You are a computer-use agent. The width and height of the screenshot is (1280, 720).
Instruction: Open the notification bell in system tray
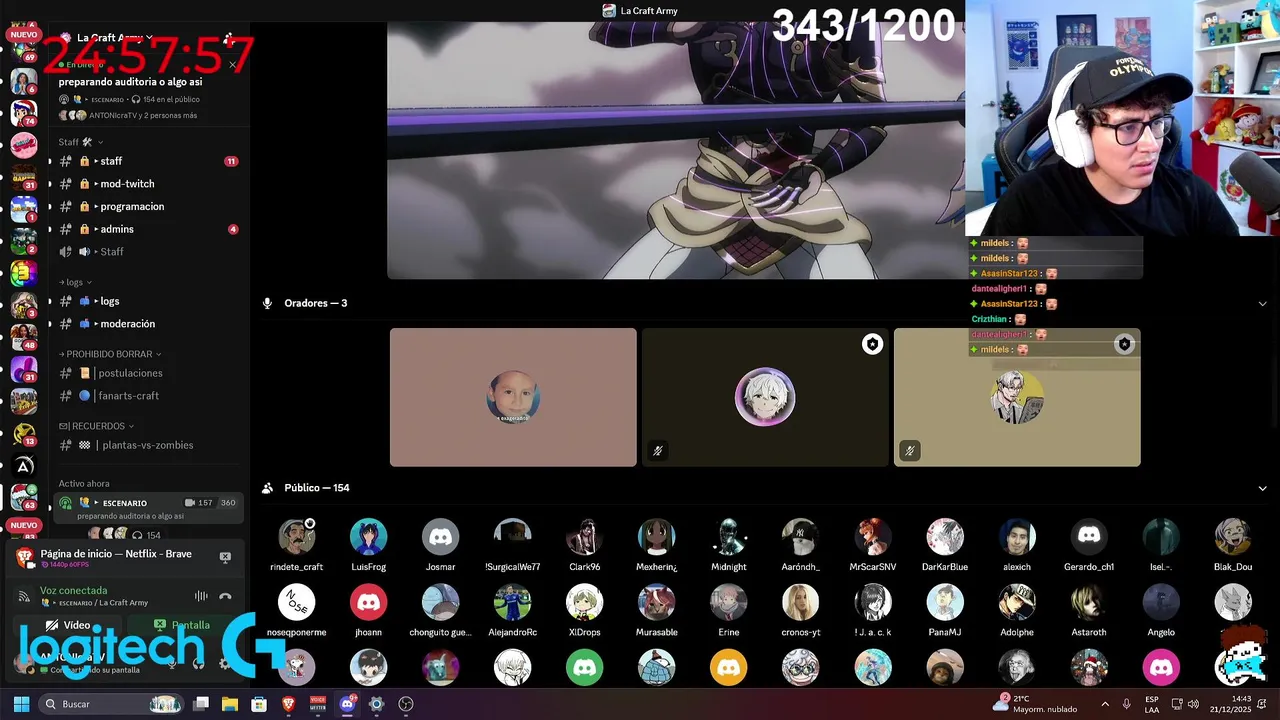pyautogui.click(x=1264, y=704)
